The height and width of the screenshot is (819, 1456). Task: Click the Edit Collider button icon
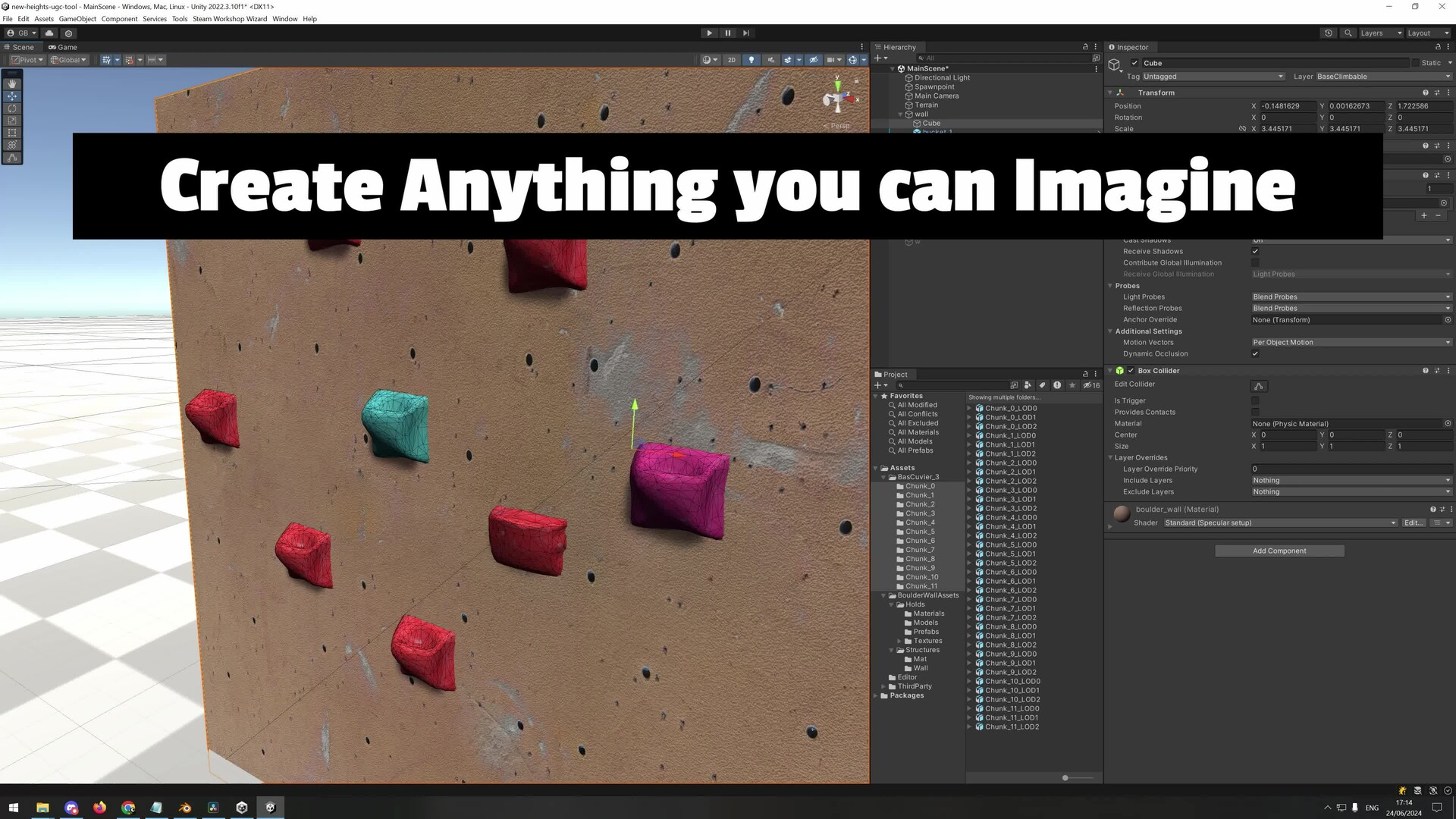(x=1259, y=386)
